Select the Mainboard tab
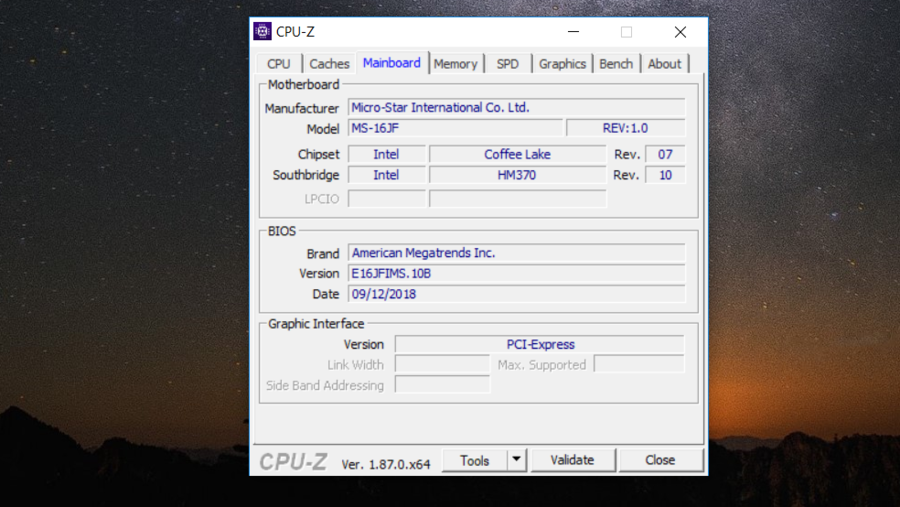Viewport: 900px width, 507px height. point(391,63)
